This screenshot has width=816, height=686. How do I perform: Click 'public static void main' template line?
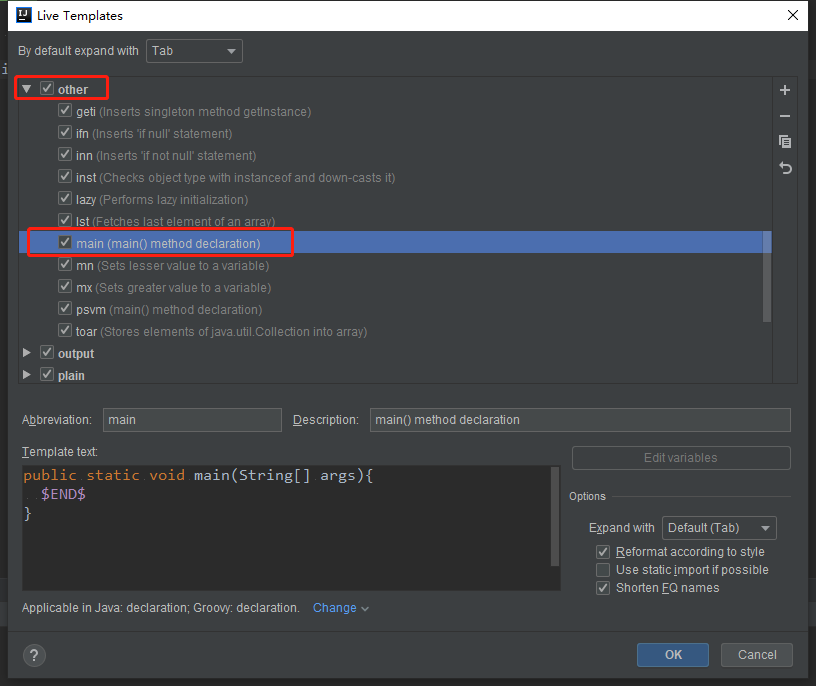click(x=198, y=475)
